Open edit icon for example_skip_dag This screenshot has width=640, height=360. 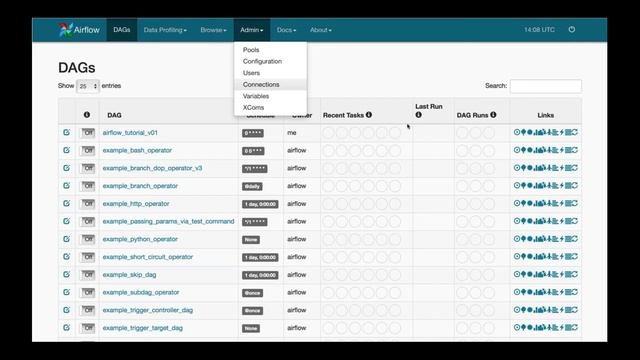tap(67, 274)
